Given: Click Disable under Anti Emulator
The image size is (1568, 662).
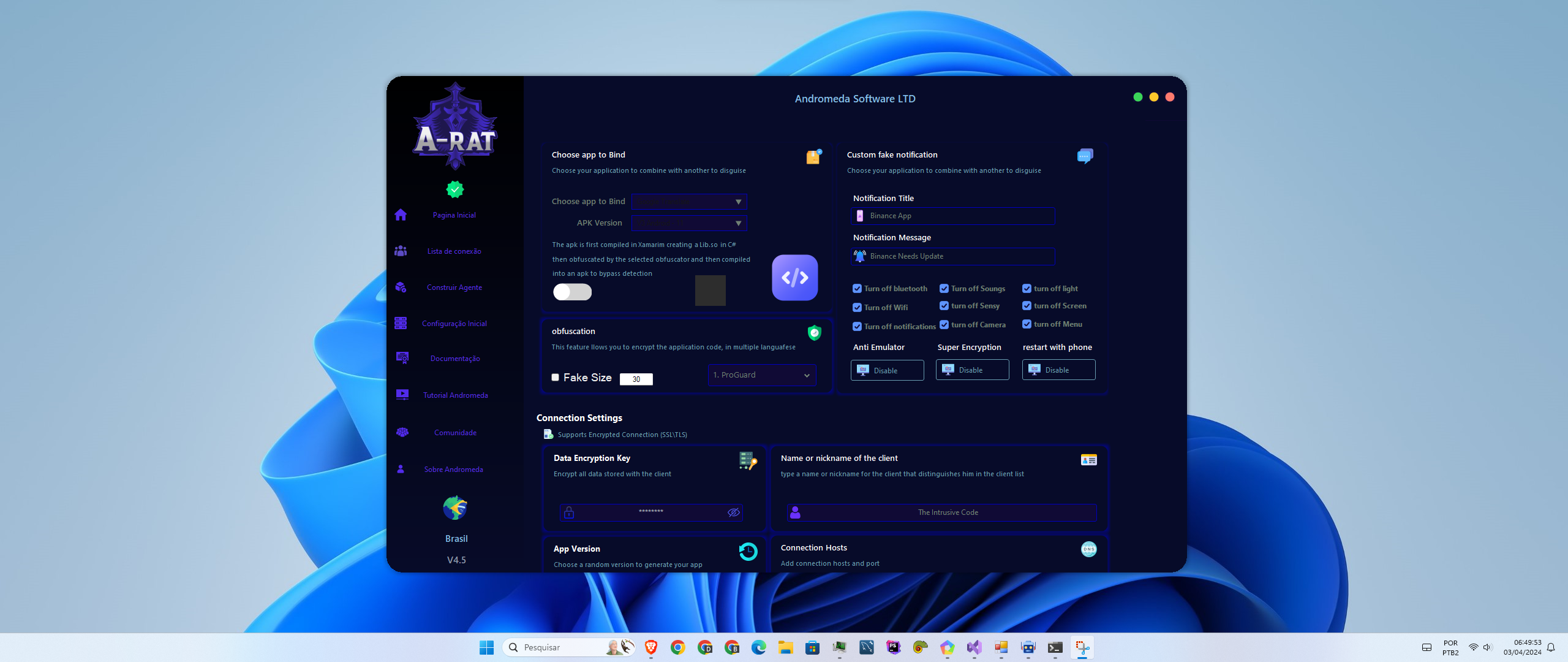Looking at the screenshot, I should coord(887,370).
